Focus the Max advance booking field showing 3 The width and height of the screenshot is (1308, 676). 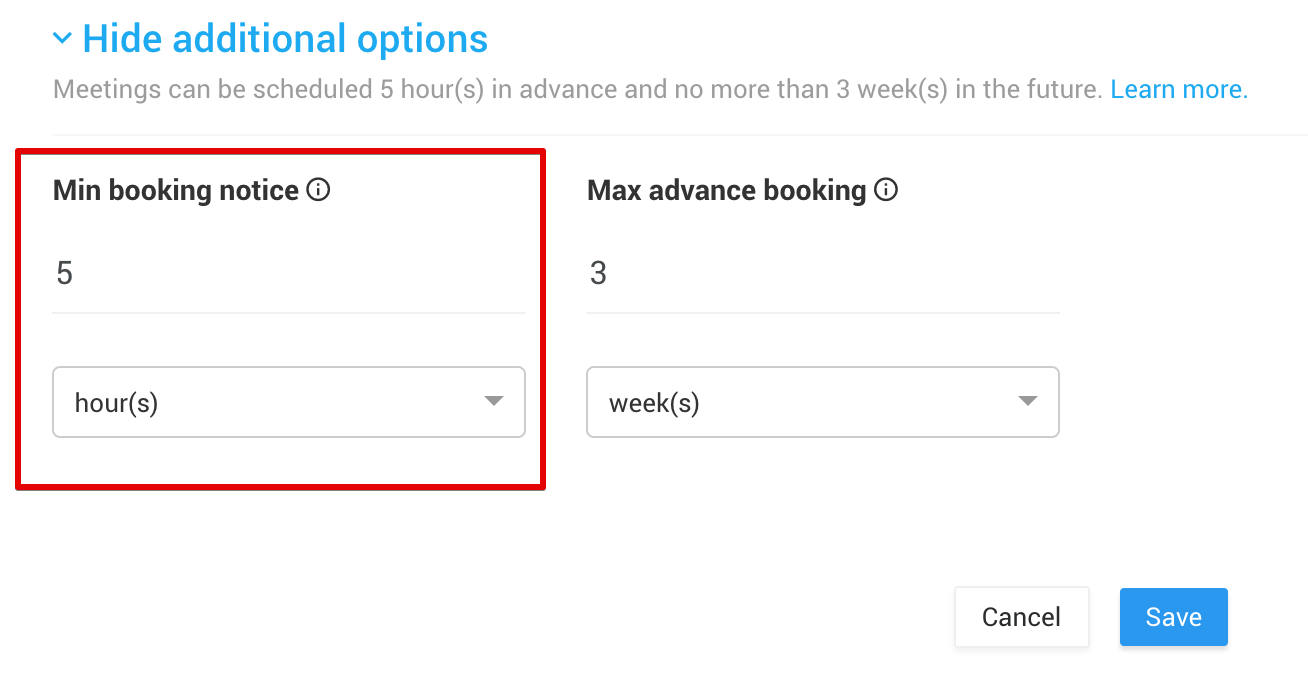click(823, 274)
